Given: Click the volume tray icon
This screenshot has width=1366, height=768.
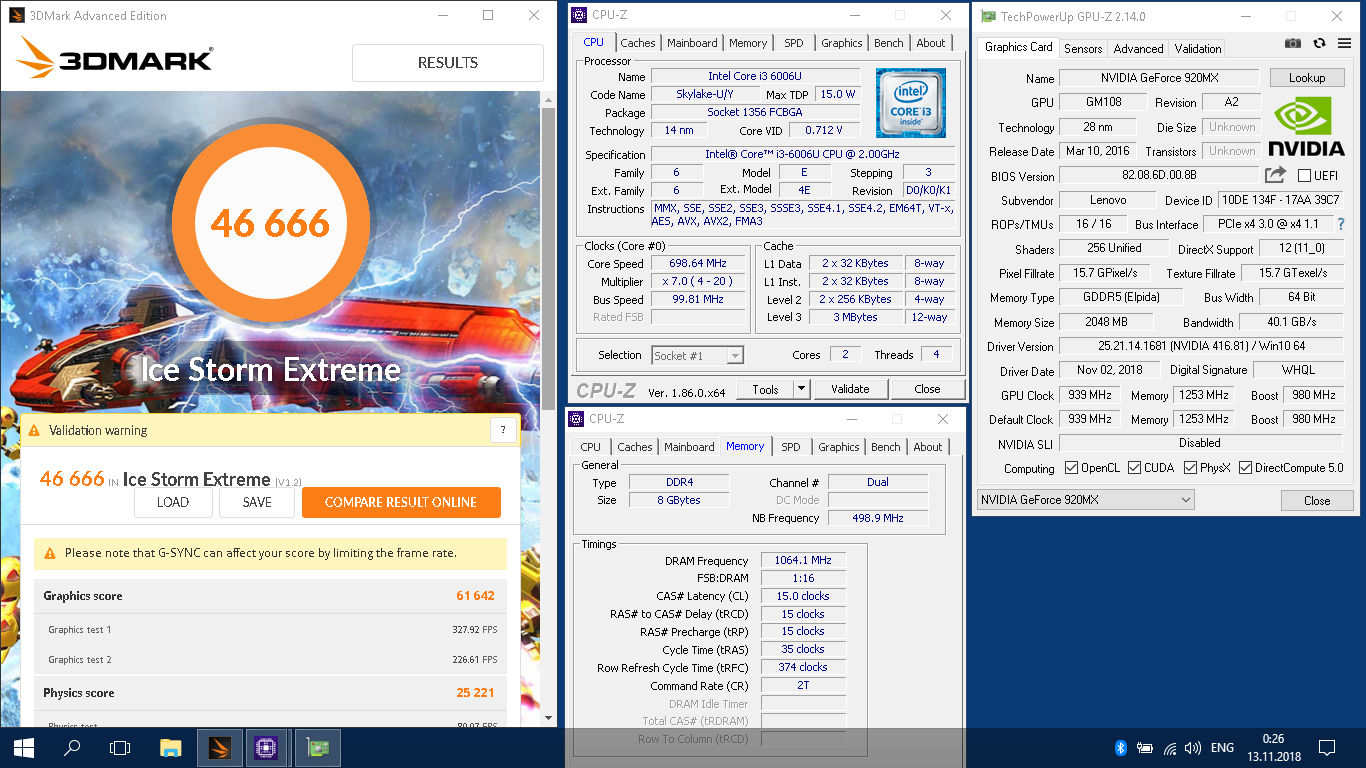Looking at the screenshot, I should (x=1193, y=747).
